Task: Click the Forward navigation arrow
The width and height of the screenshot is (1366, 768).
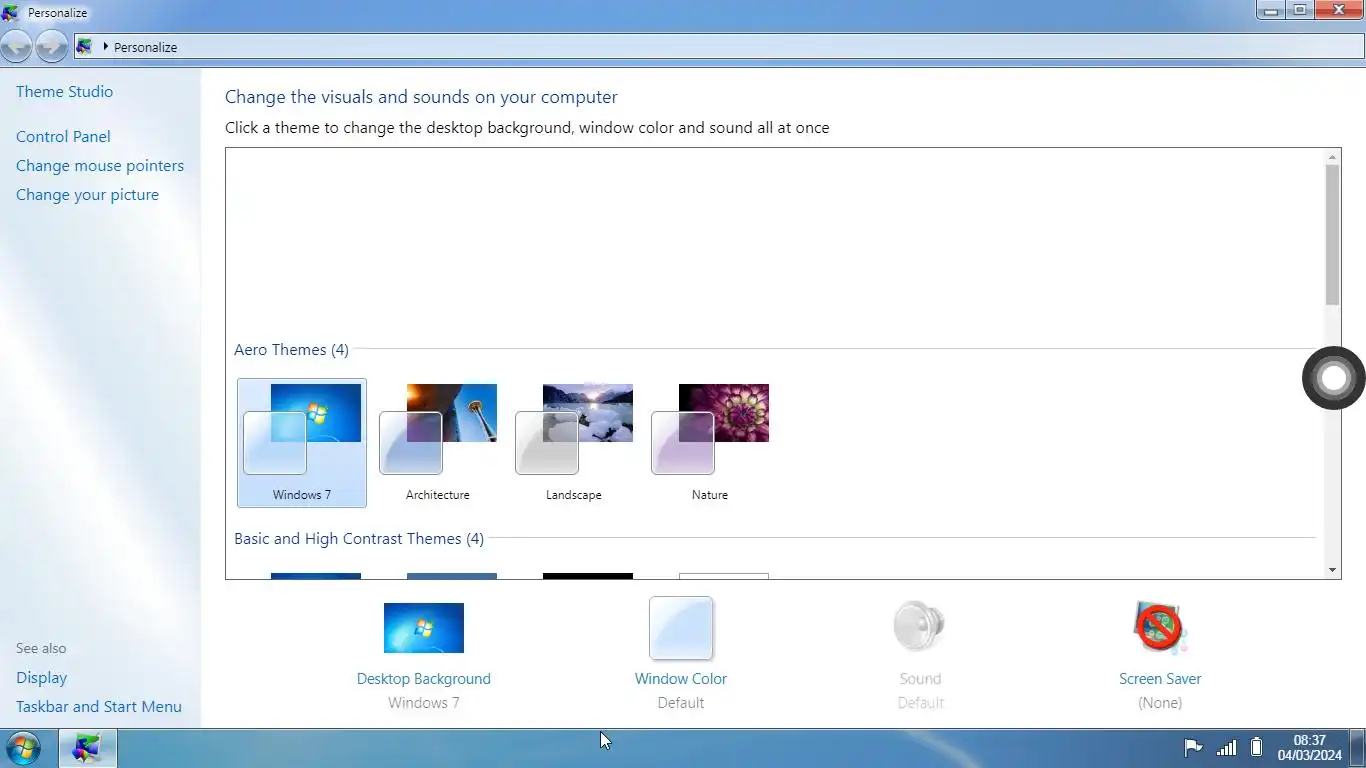Action: tap(51, 46)
